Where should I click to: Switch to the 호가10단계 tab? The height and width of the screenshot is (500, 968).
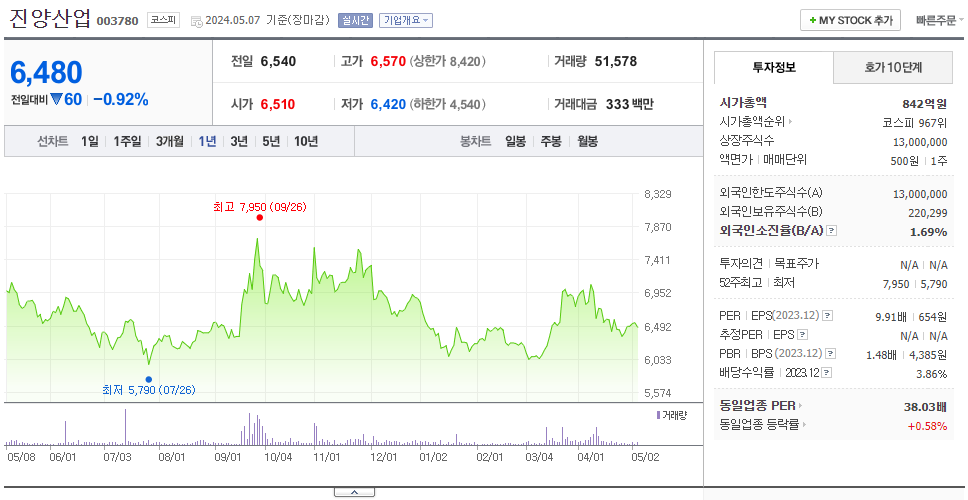tap(893, 68)
